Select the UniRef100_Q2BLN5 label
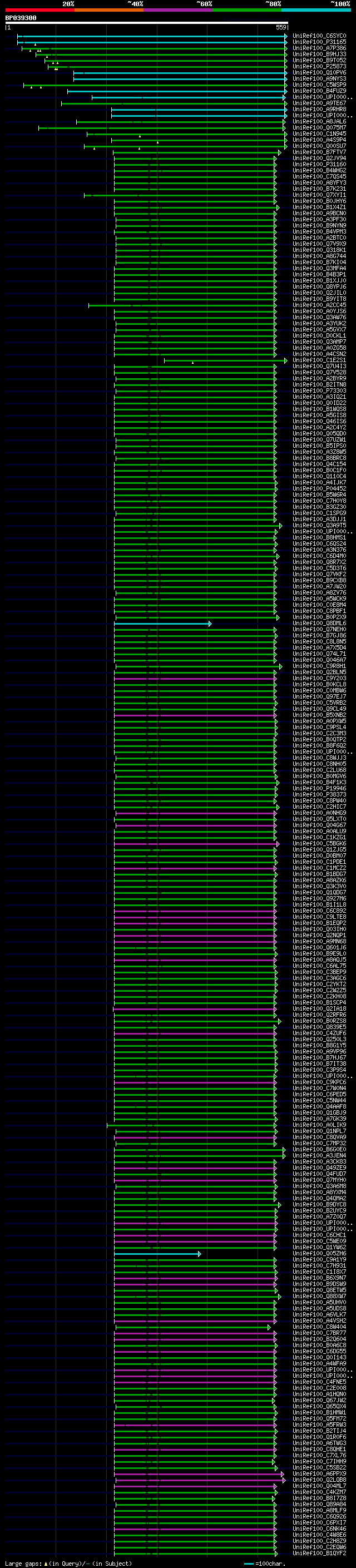Viewport: 356px width, 1568px height. pyautogui.click(x=319, y=672)
